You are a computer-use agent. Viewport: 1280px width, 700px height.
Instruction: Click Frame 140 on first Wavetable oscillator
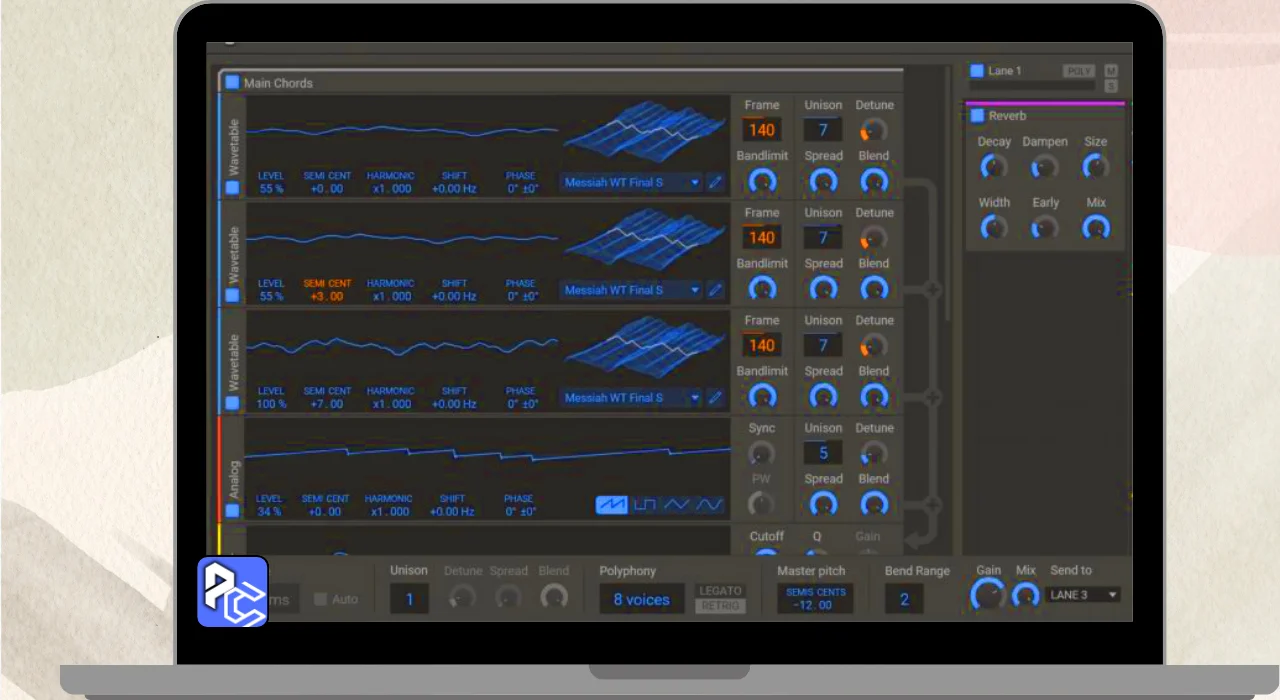click(x=762, y=129)
